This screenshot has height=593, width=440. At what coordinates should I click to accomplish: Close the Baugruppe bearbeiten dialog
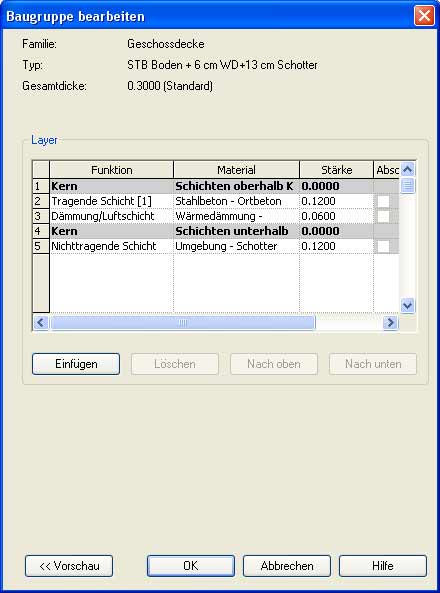tap(424, 16)
